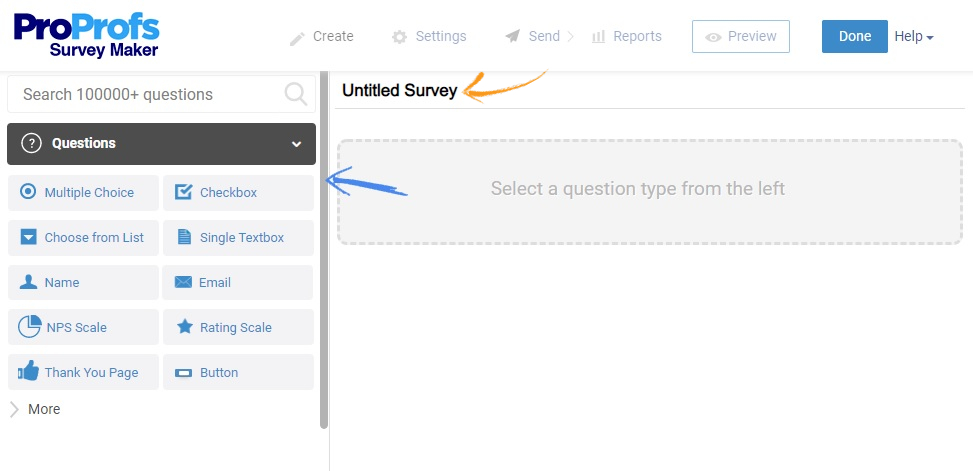The image size is (973, 471).
Task: Insert a Name field question
Action: pos(83,283)
